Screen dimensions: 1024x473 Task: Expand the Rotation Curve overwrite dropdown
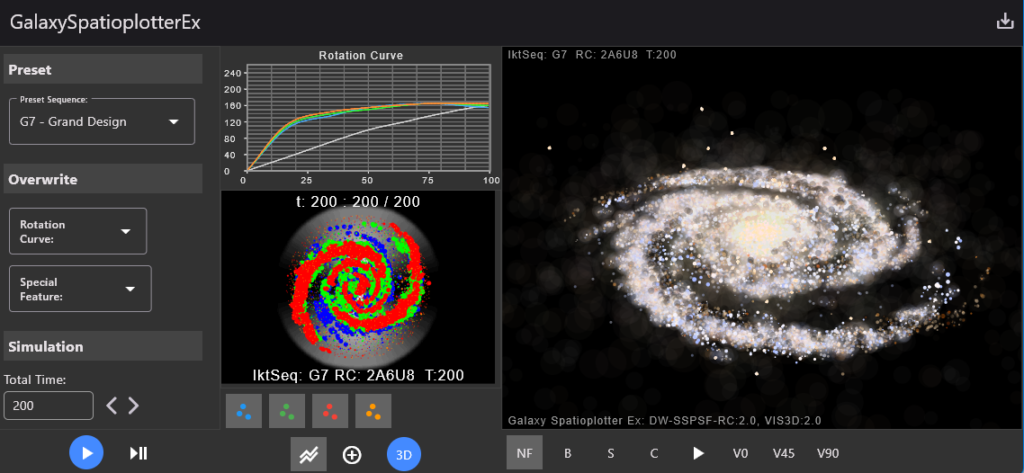click(79, 231)
